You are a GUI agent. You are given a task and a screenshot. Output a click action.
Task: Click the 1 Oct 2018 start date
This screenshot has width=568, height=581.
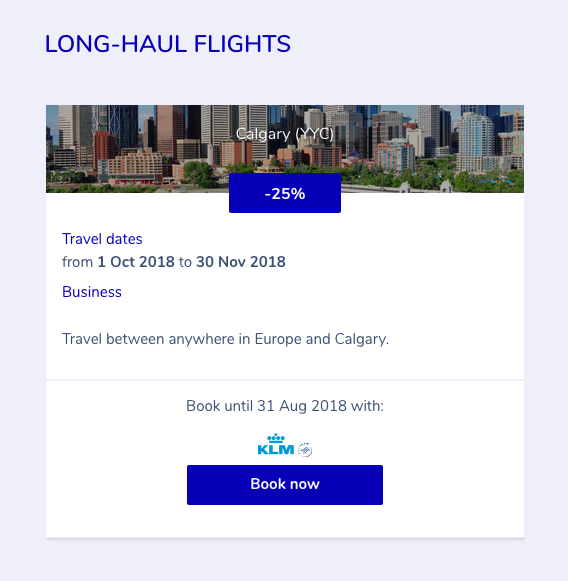tap(136, 262)
